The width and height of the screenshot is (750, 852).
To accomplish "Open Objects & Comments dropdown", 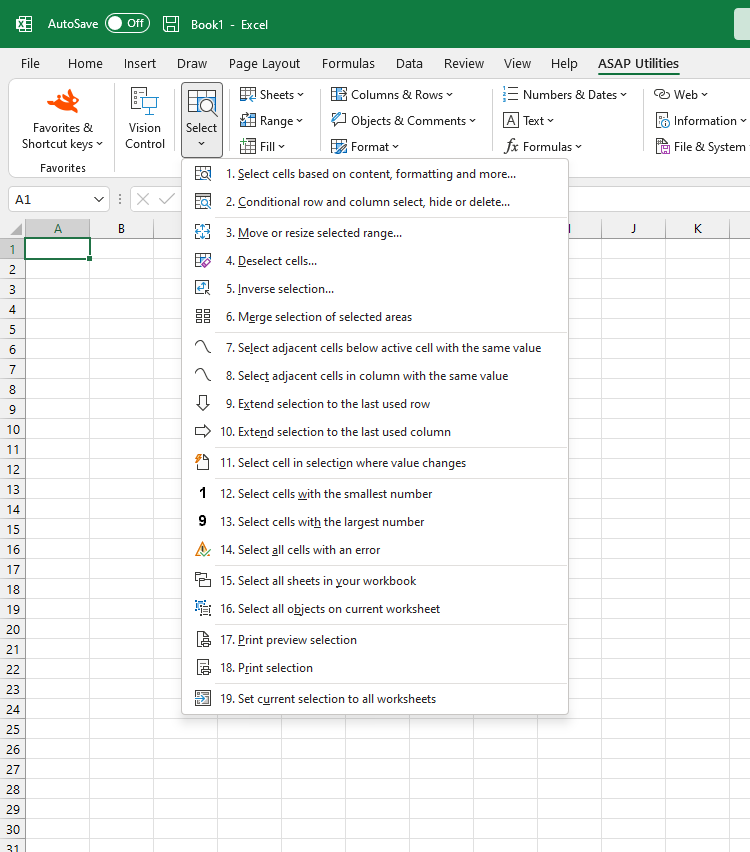I will pyautogui.click(x=403, y=121).
